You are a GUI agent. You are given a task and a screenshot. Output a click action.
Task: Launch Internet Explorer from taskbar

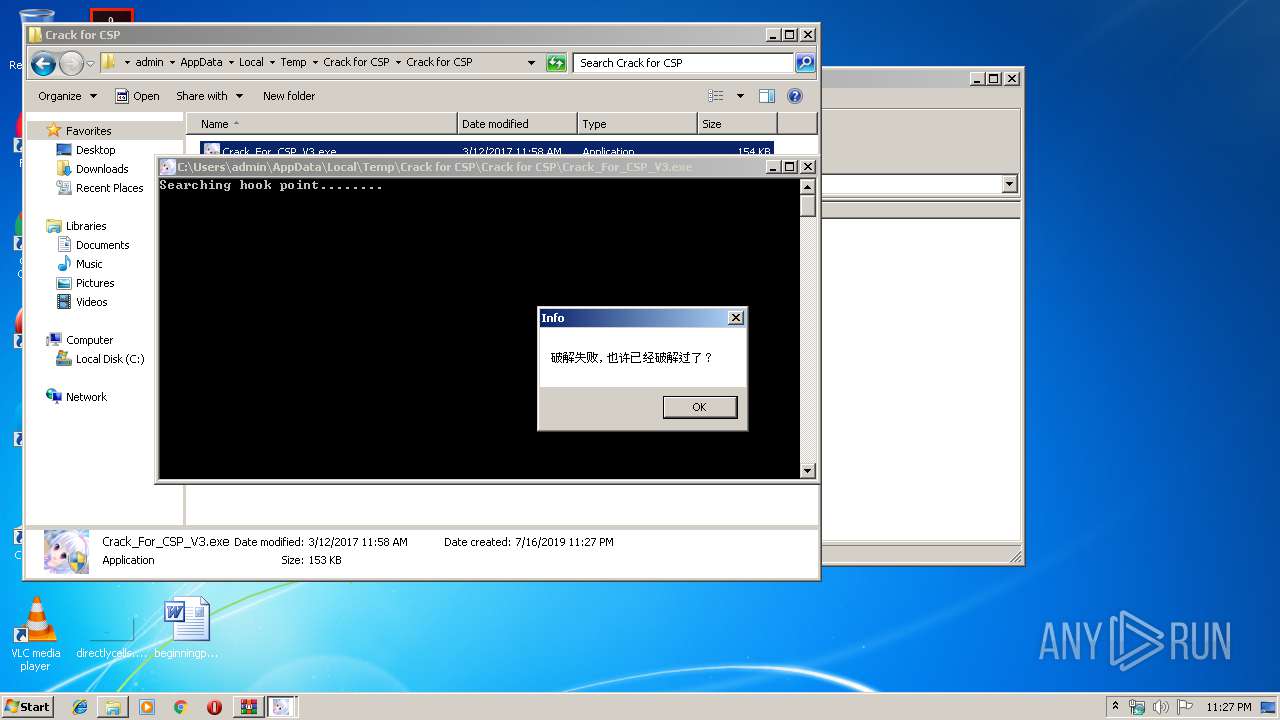(80, 707)
